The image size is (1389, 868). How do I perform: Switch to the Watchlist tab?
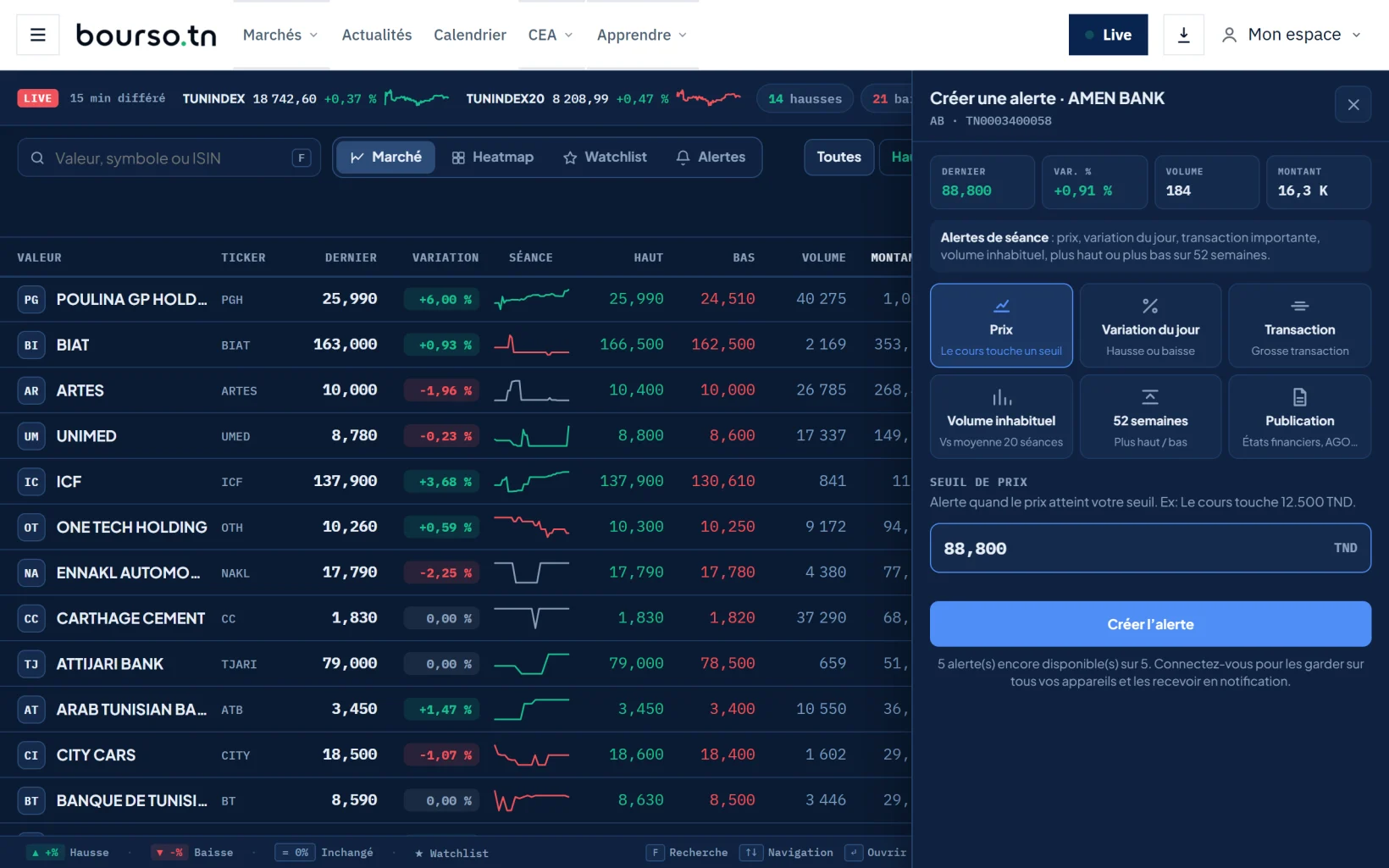coord(605,158)
